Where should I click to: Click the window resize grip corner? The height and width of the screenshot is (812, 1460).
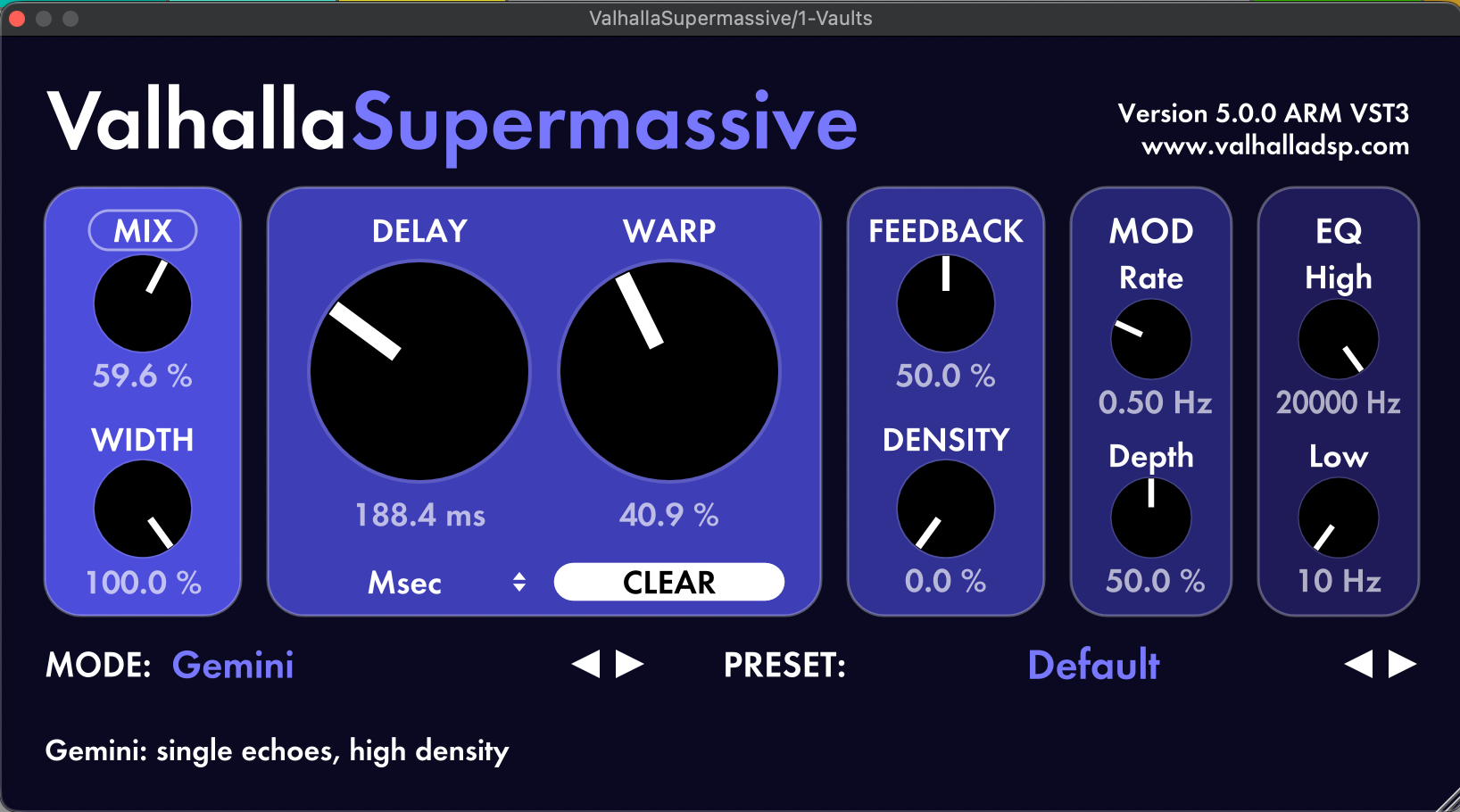[x=1446, y=798]
